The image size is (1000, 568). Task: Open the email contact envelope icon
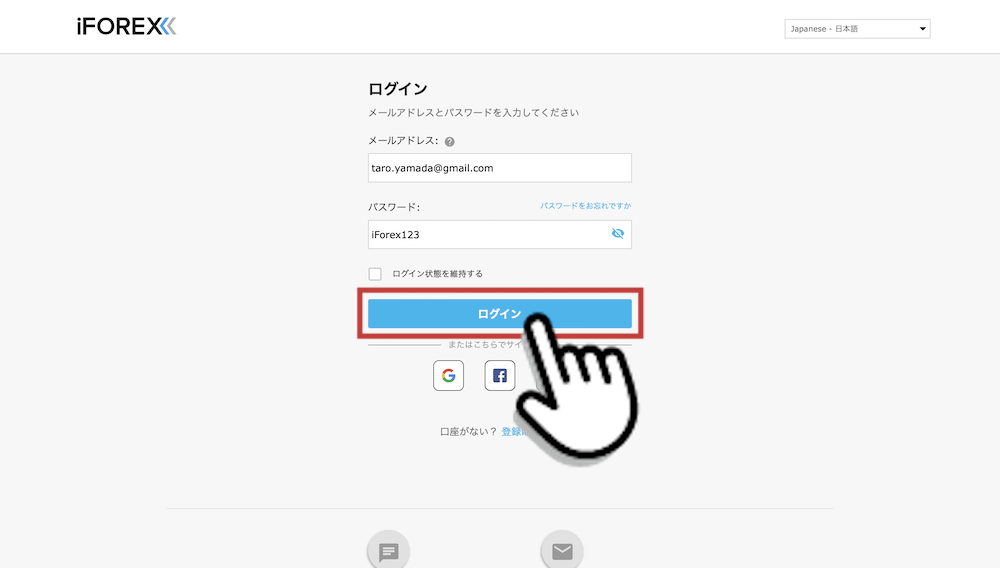pos(562,551)
